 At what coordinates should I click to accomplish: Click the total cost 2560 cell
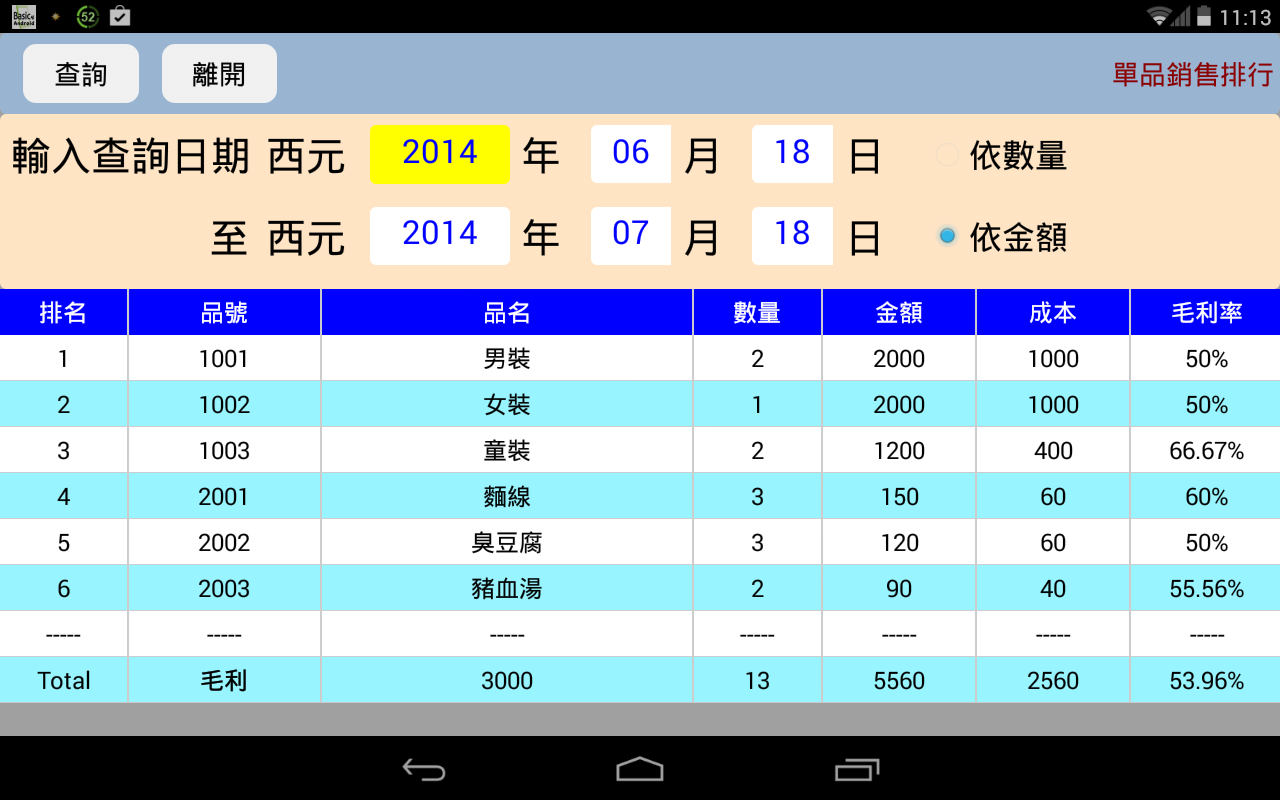(x=1053, y=680)
